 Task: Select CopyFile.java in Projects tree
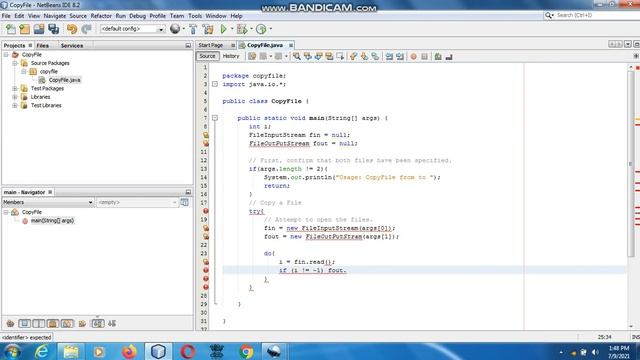[x=64, y=80]
